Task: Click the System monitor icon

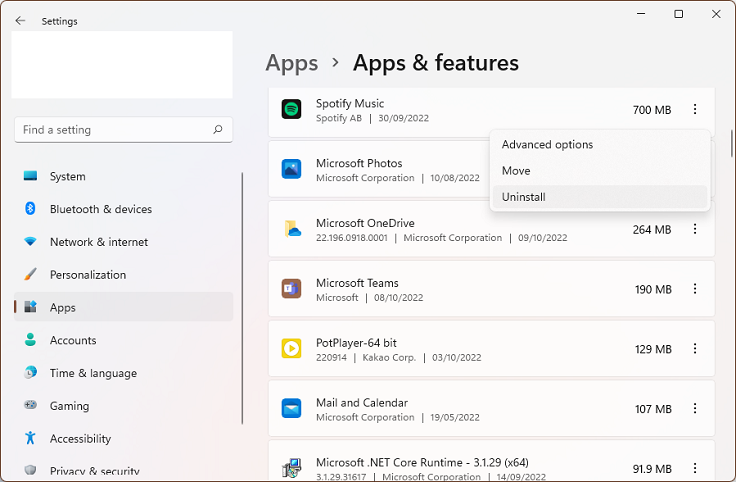Action: pyautogui.click(x=31, y=176)
